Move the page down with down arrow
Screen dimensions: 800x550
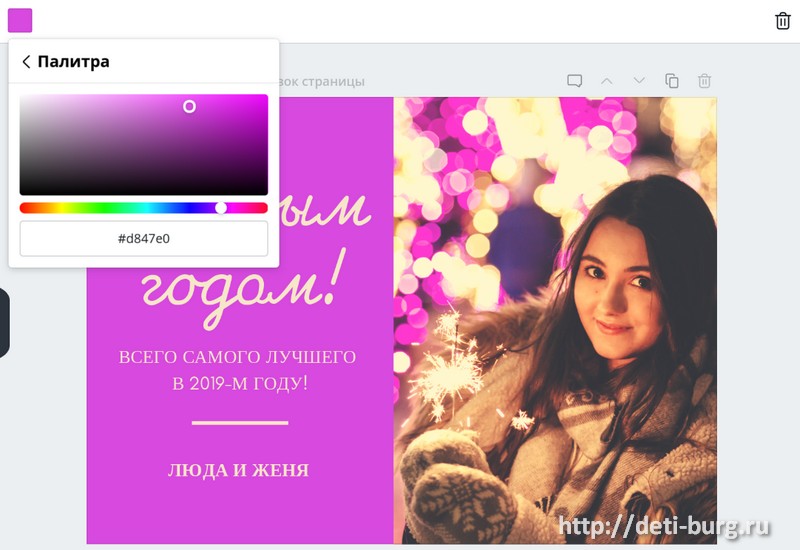click(639, 81)
